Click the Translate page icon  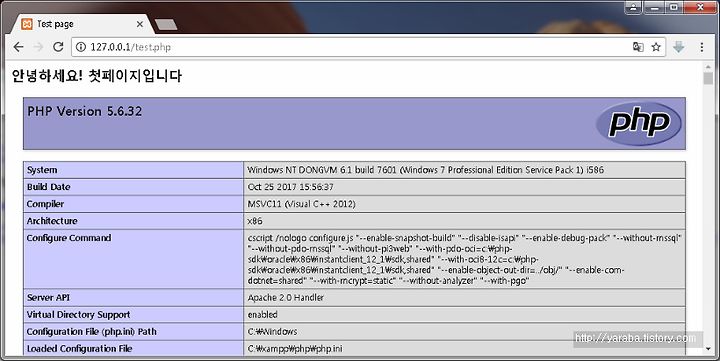638,47
